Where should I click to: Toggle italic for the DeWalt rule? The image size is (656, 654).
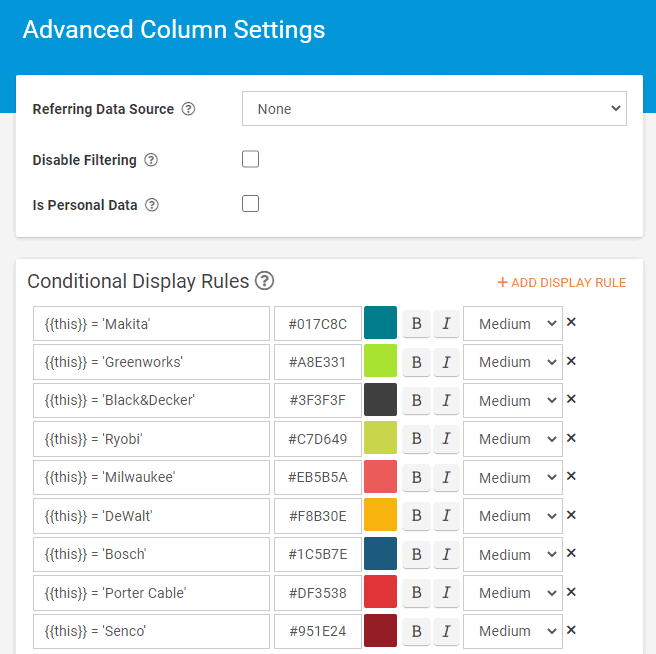pyautogui.click(x=446, y=516)
